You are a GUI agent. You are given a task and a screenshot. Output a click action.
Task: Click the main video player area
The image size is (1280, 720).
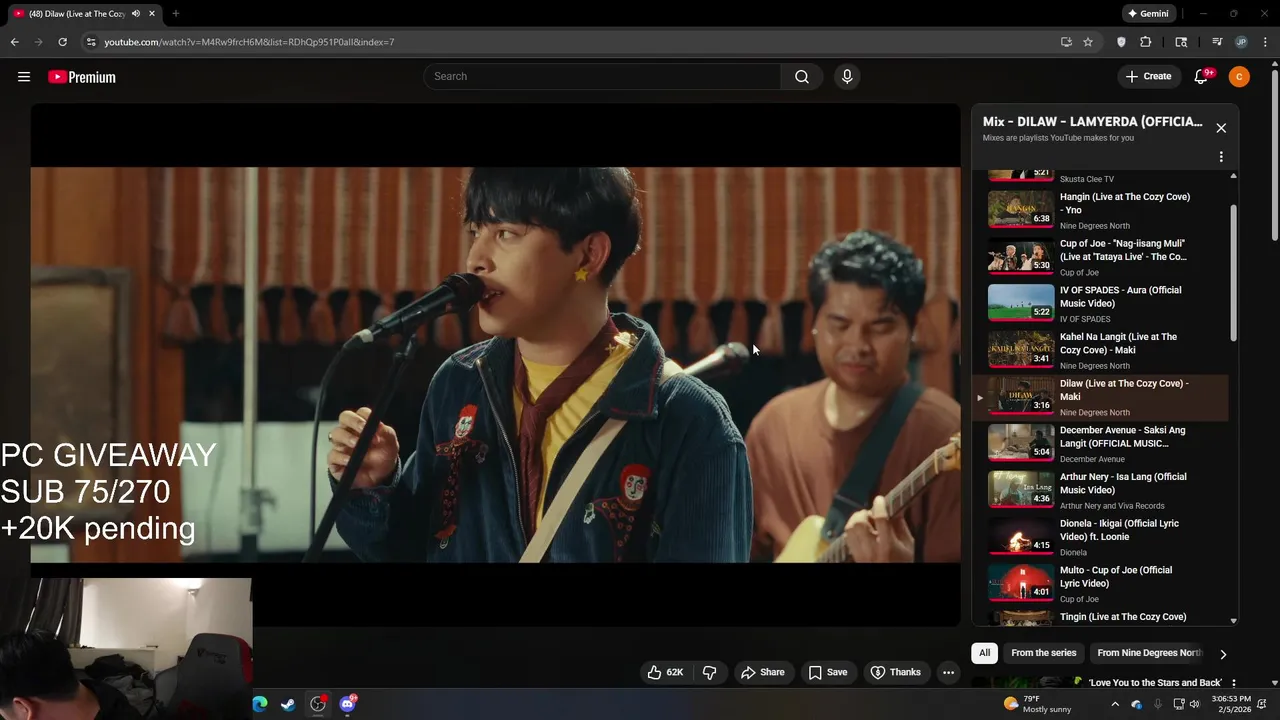495,365
